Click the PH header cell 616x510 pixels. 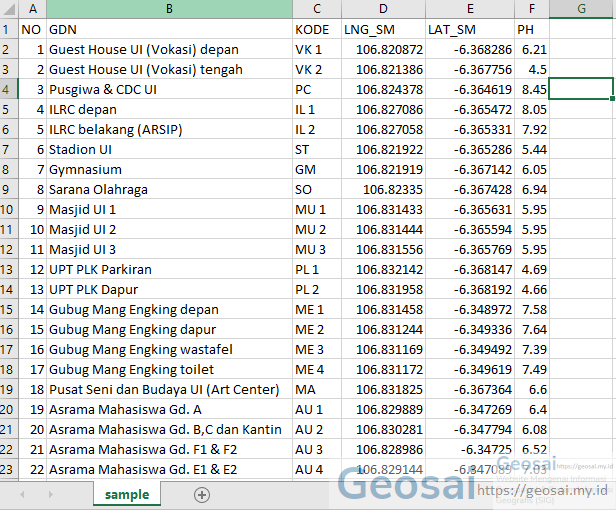coord(532,29)
